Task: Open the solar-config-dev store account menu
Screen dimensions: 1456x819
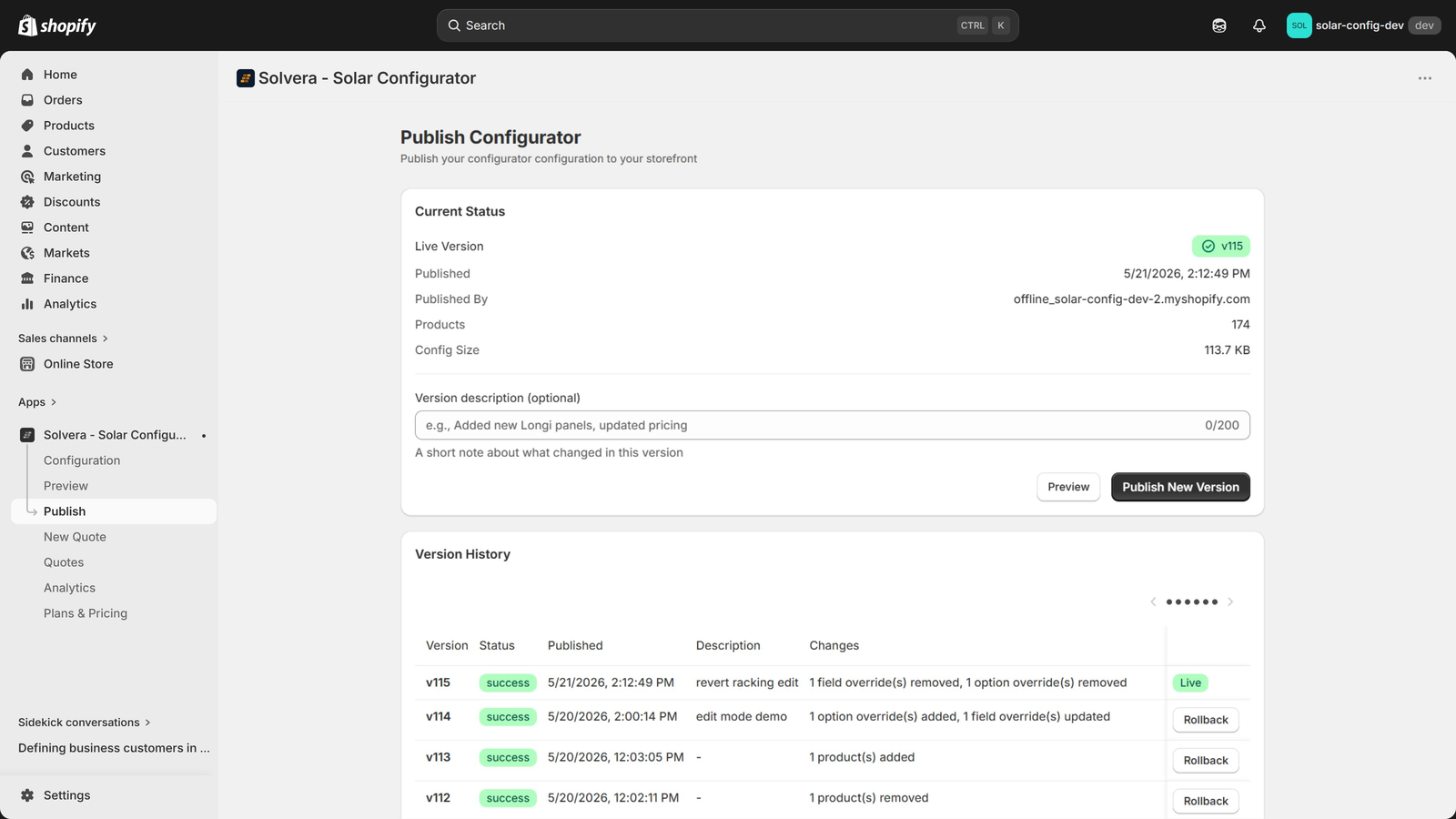Action: coord(1363,25)
